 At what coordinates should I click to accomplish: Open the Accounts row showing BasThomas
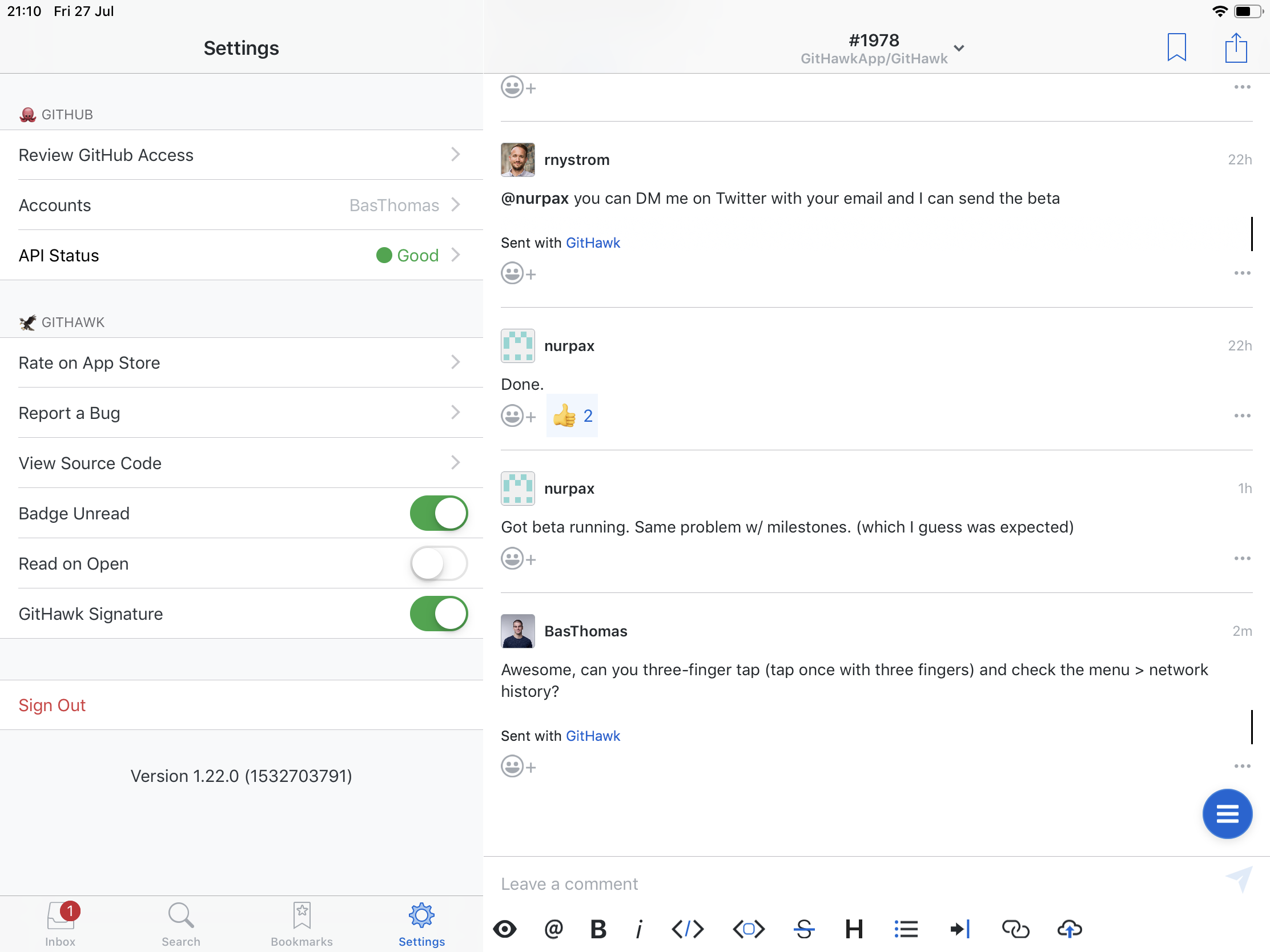241,205
